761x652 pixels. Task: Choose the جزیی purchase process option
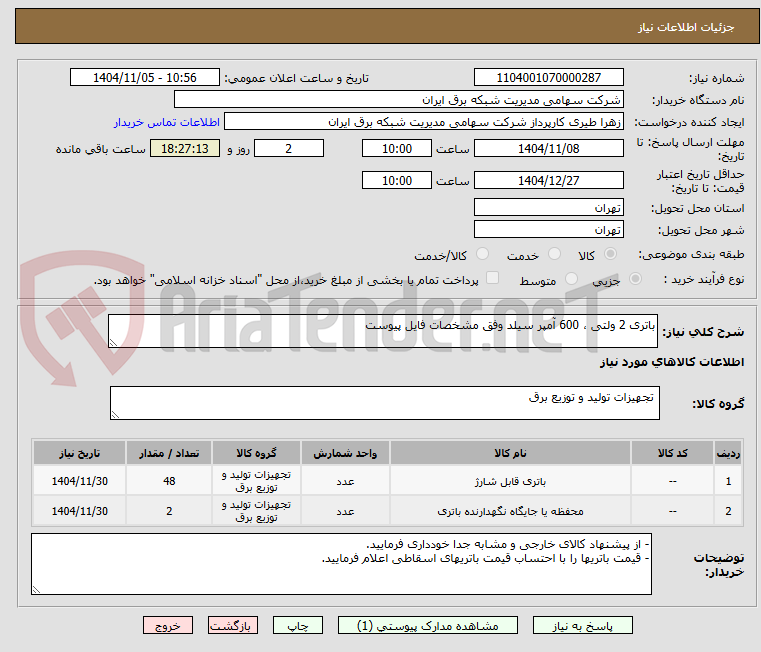pos(635,279)
